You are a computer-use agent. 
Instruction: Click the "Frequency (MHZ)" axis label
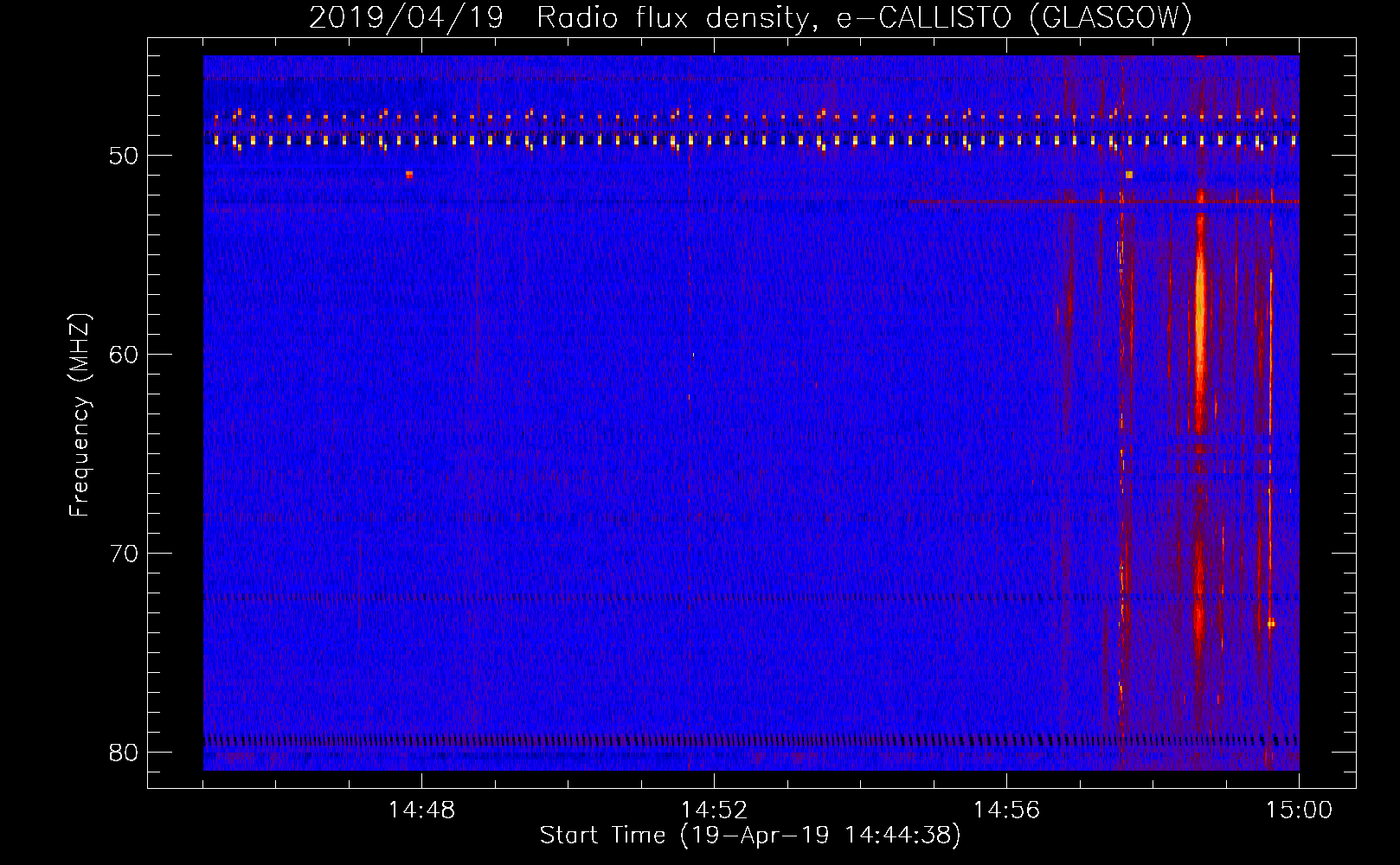coord(80,415)
